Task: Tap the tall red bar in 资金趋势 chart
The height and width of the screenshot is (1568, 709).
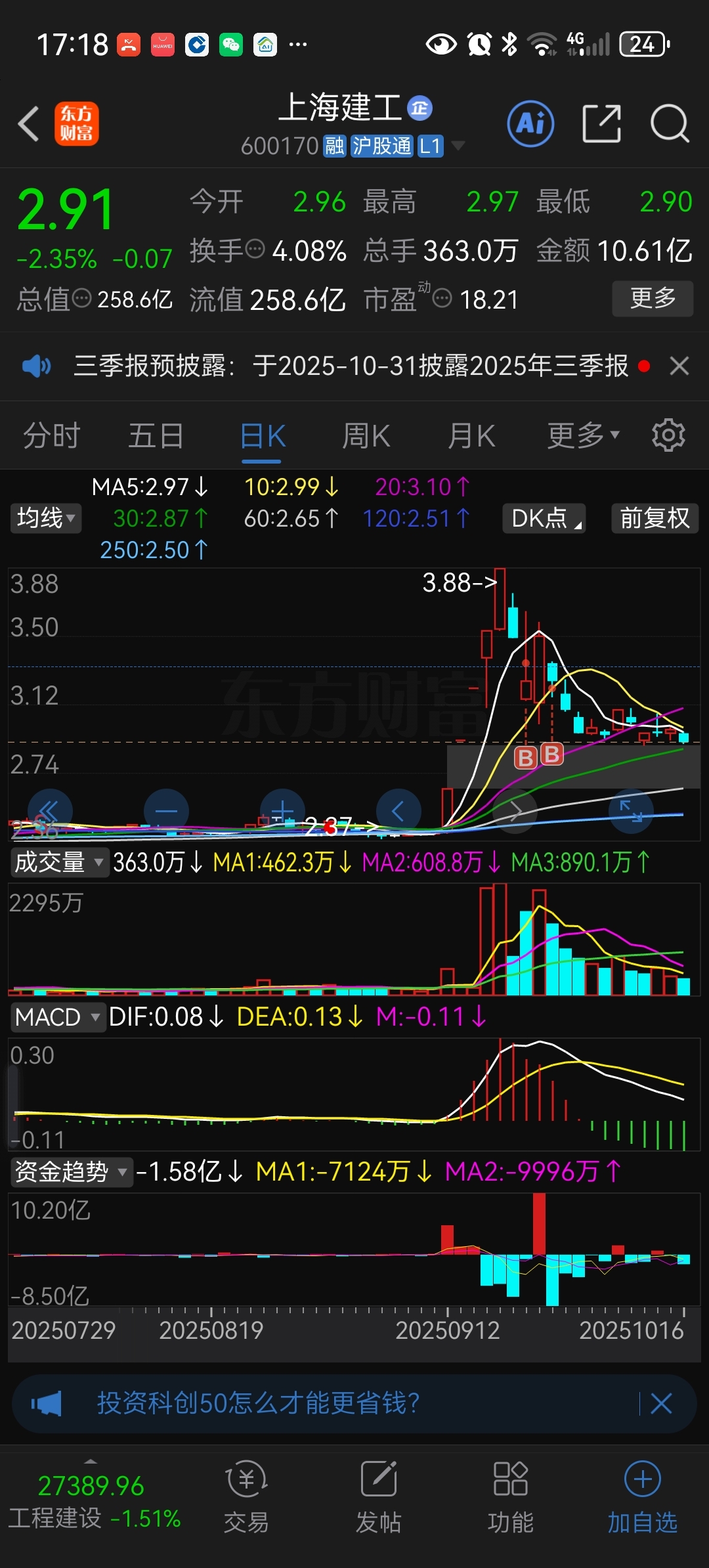Action: point(539,1224)
